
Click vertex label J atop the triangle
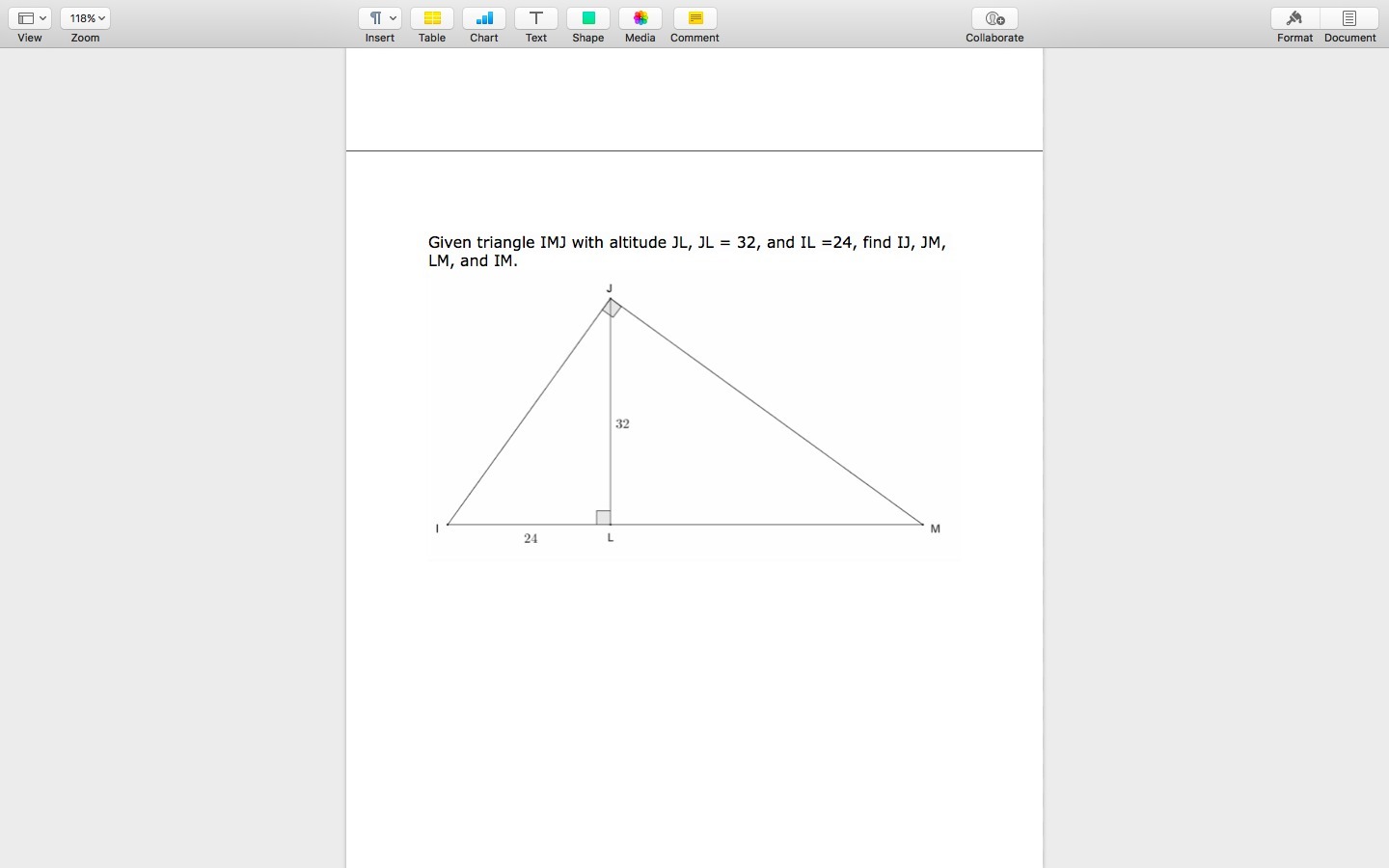tap(610, 288)
